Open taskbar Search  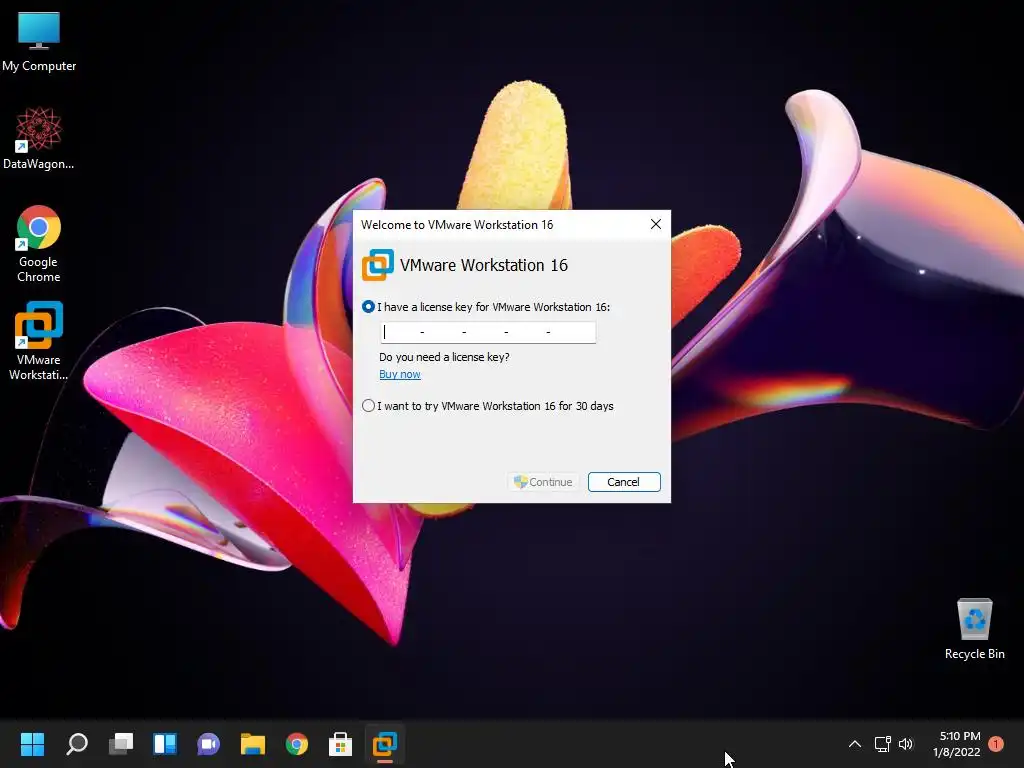(77, 744)
